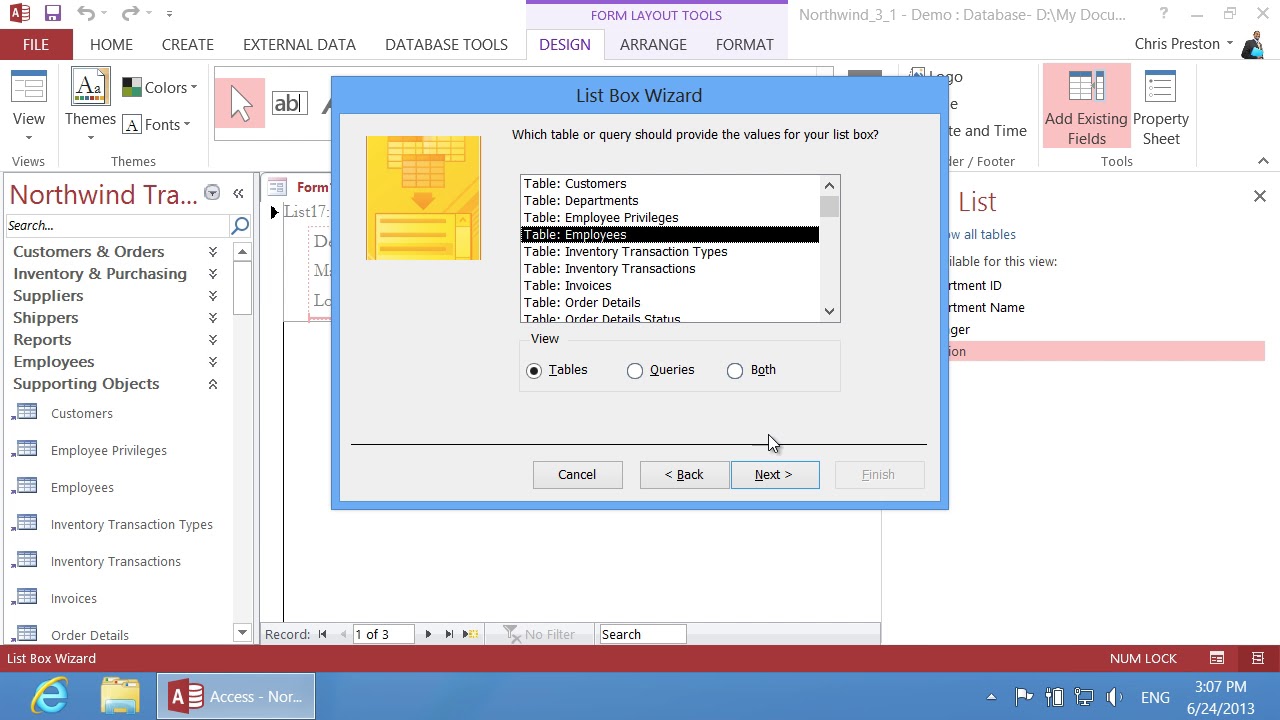Click the navigation pane scroll down arrow
Image resolution: width=1280 pixels, height=720 pixels.
click(x=242, y=633)
